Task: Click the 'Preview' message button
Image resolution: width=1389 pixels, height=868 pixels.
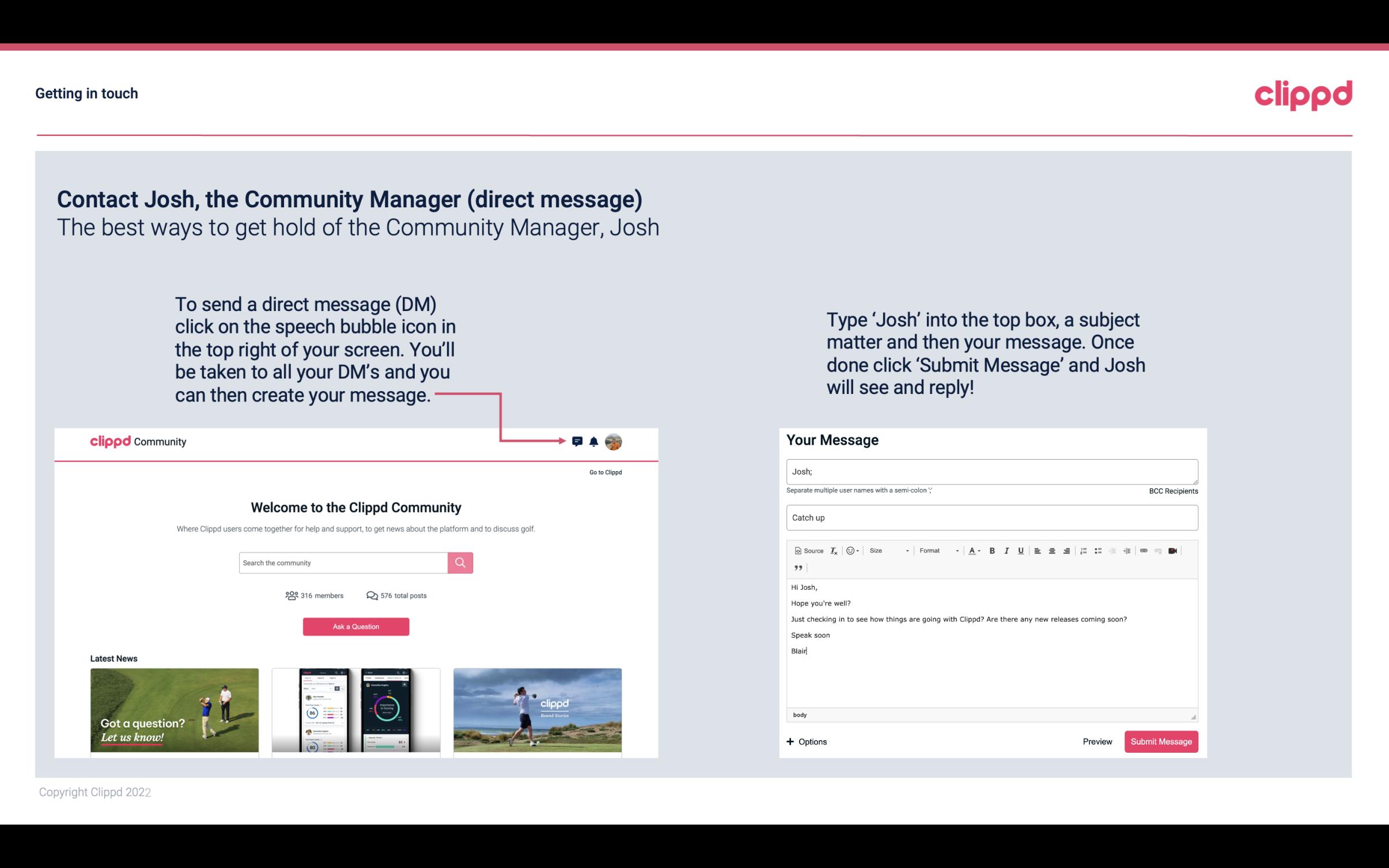Action: [x=1096, y=741]
